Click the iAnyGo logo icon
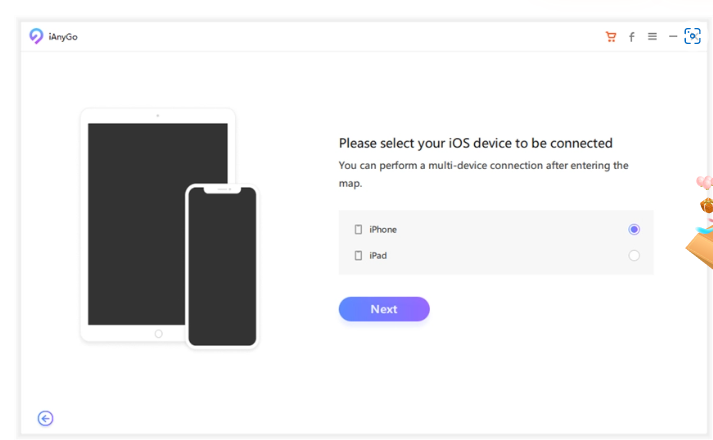 click(36, 36)
